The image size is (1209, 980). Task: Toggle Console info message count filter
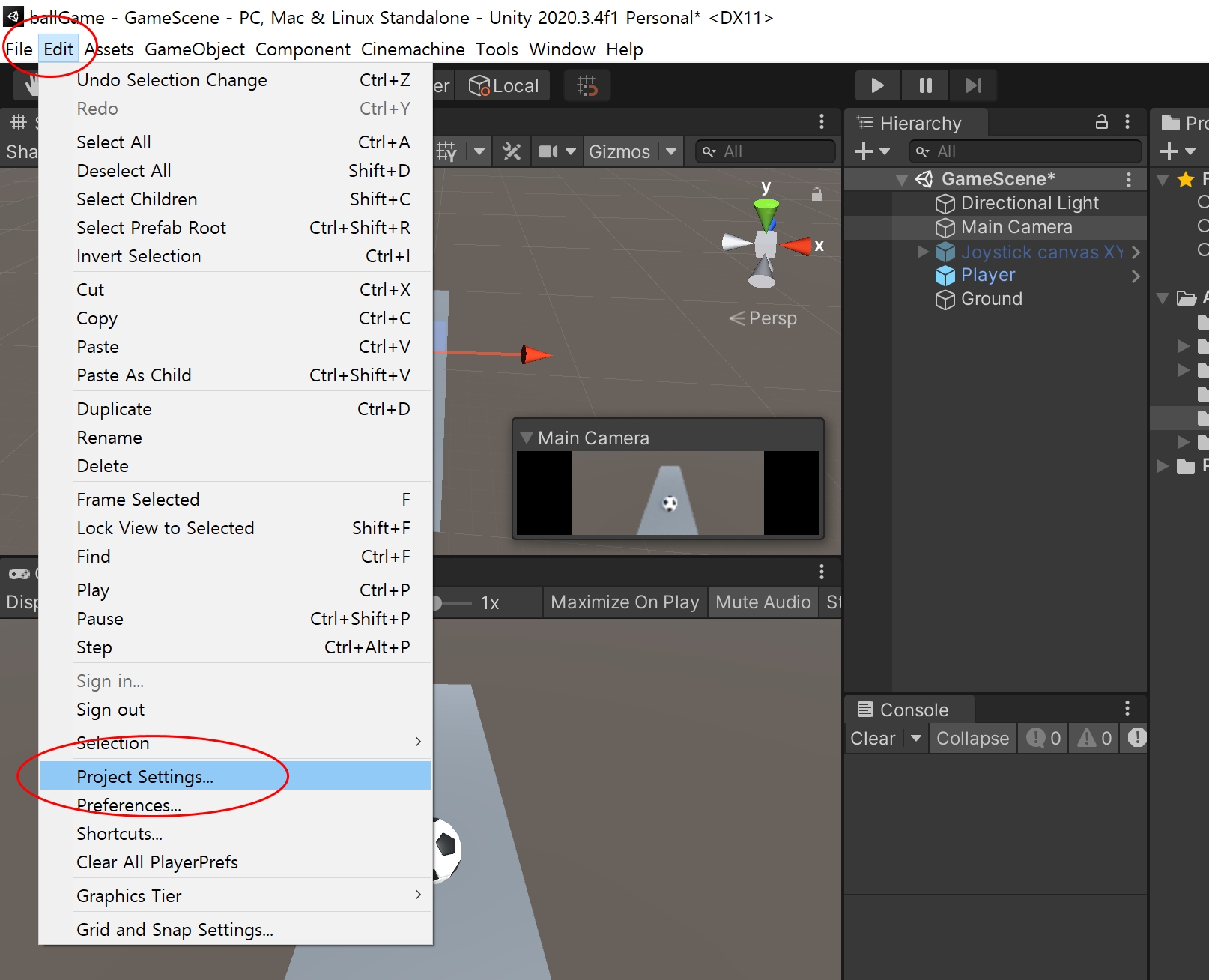point(1043,738)
